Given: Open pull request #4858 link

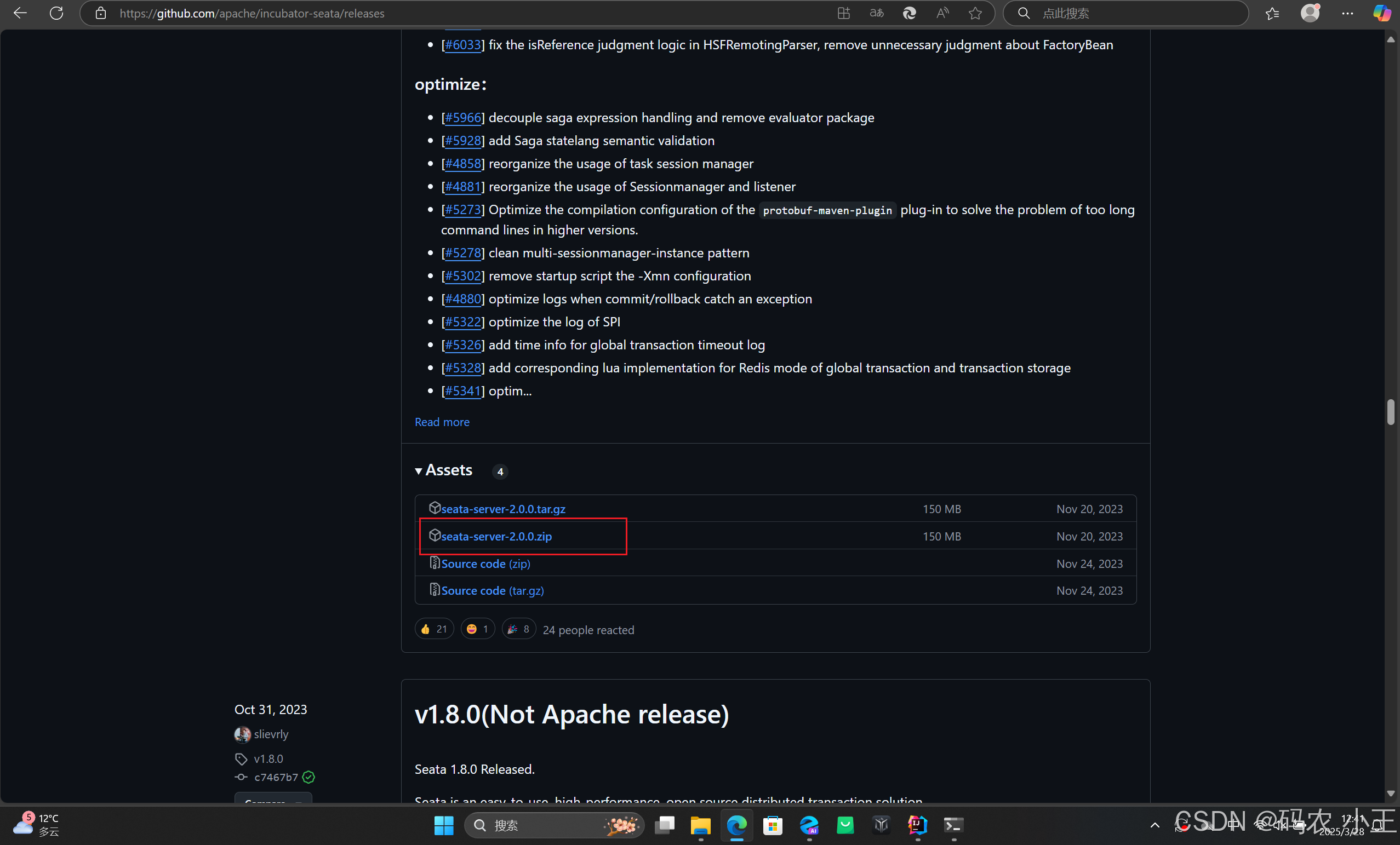Looking at the screenshot, I should [x=462, y=164].
